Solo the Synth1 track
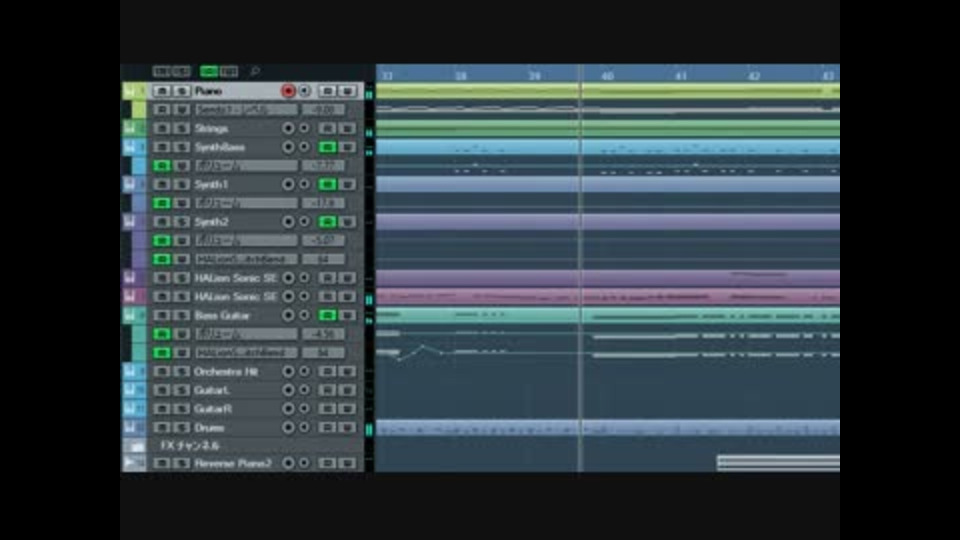Image resolution: width=960 pixels, height=540 pixels. coord(181,184)
